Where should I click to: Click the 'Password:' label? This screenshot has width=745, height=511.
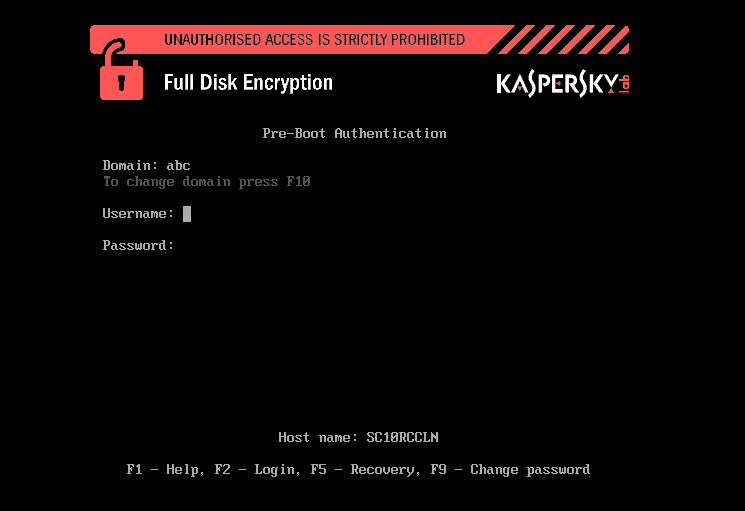(x=138, y=246)
